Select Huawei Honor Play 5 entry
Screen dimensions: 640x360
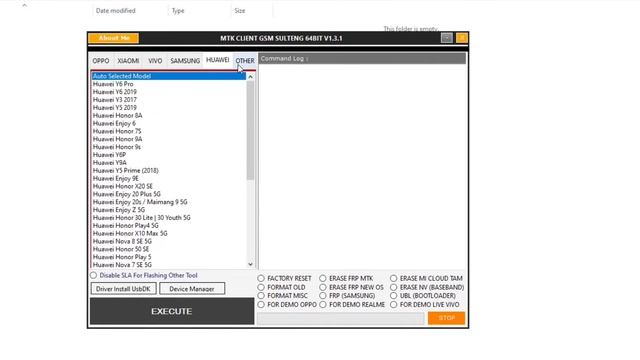[x=169, y=257]
